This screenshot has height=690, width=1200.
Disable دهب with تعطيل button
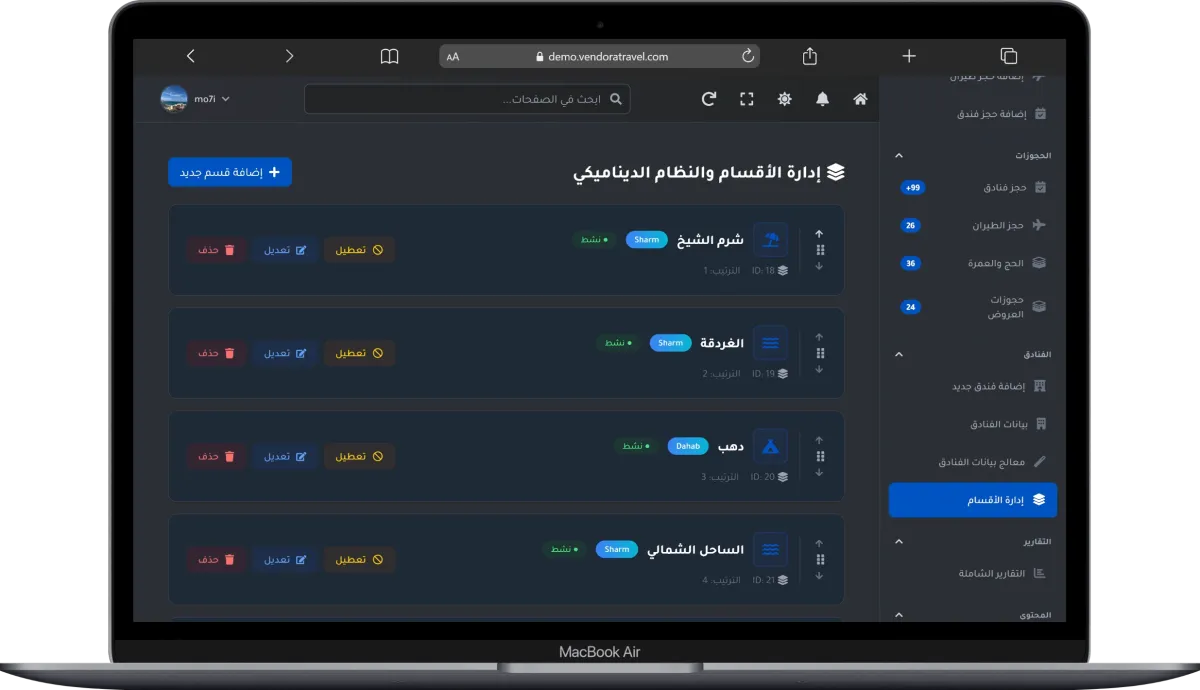(359, 456)
